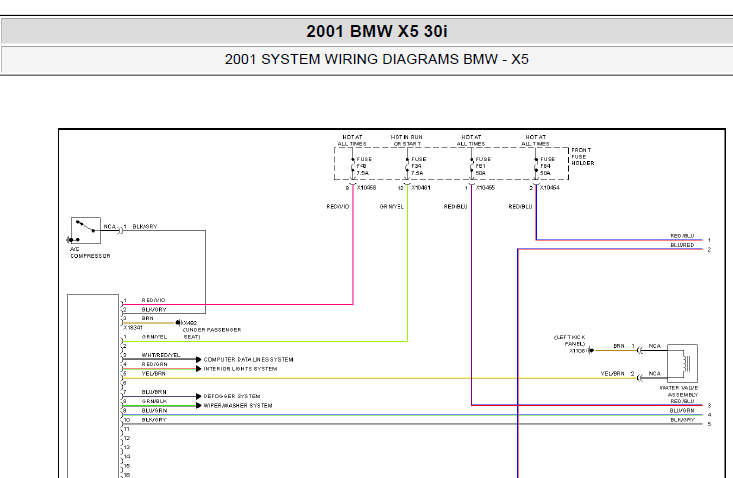Click the 'BLK/GRY' label at output 5
This screenshot has width=733, height=478.
point(683,420)
